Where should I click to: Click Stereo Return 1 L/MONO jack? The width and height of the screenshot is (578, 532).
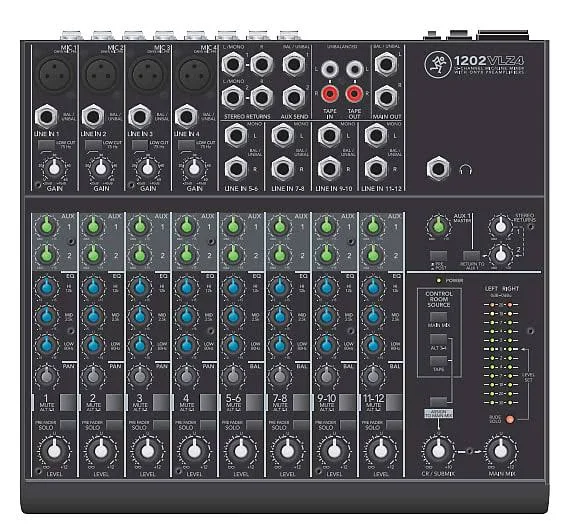[x=233, y=65]
